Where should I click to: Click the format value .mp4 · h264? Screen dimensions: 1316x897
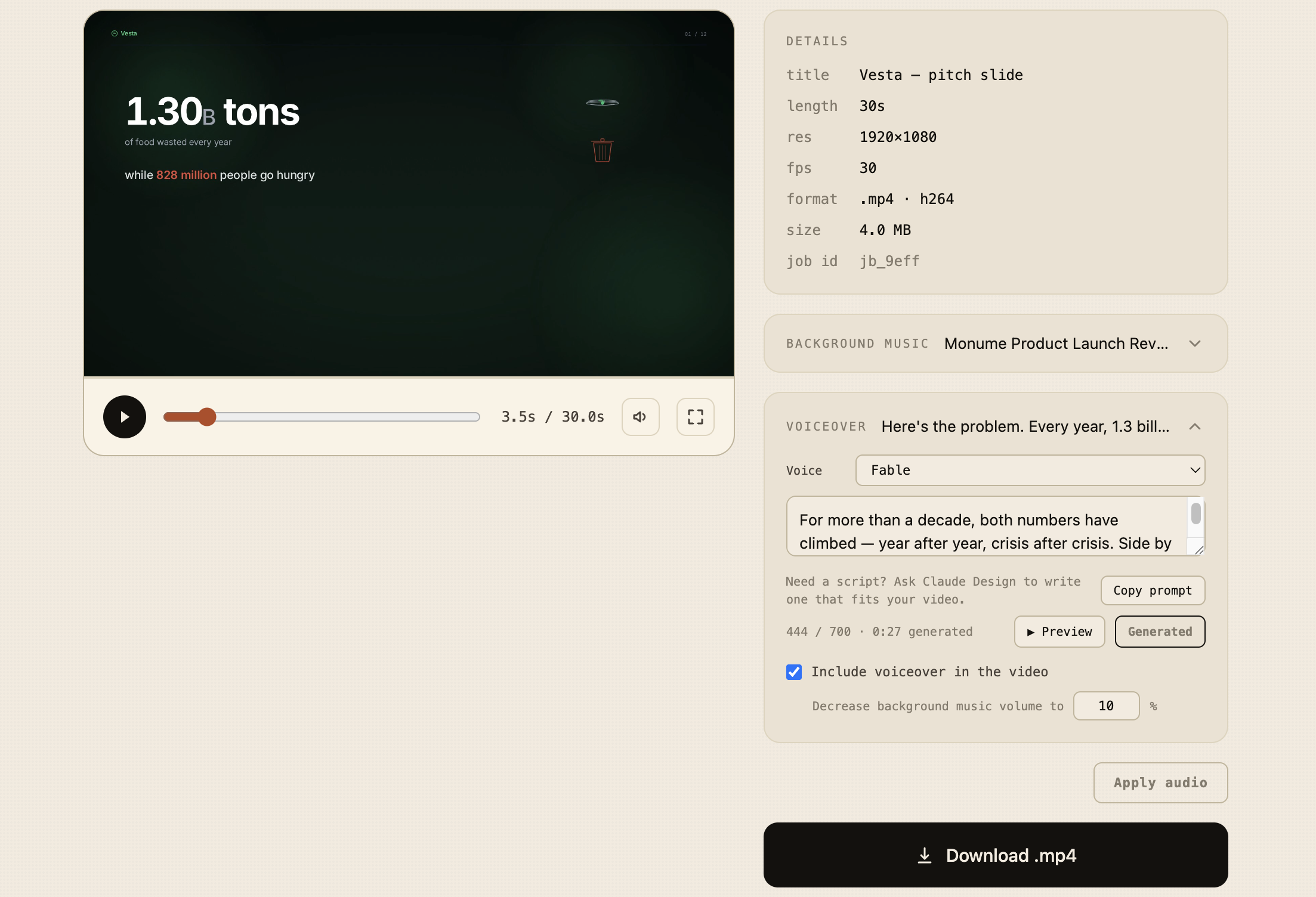(906, 199)
